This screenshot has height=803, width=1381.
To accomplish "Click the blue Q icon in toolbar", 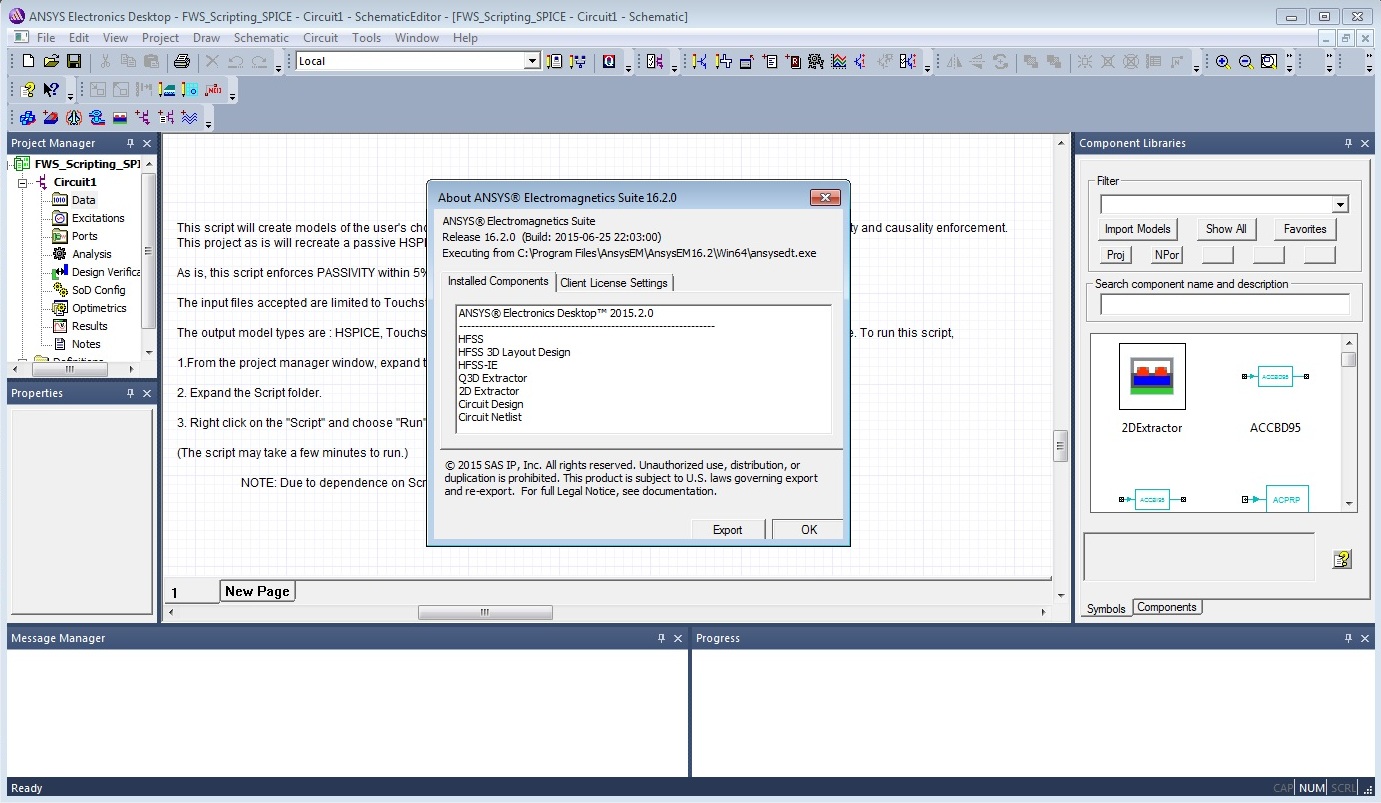I will [x=609, y=61].
